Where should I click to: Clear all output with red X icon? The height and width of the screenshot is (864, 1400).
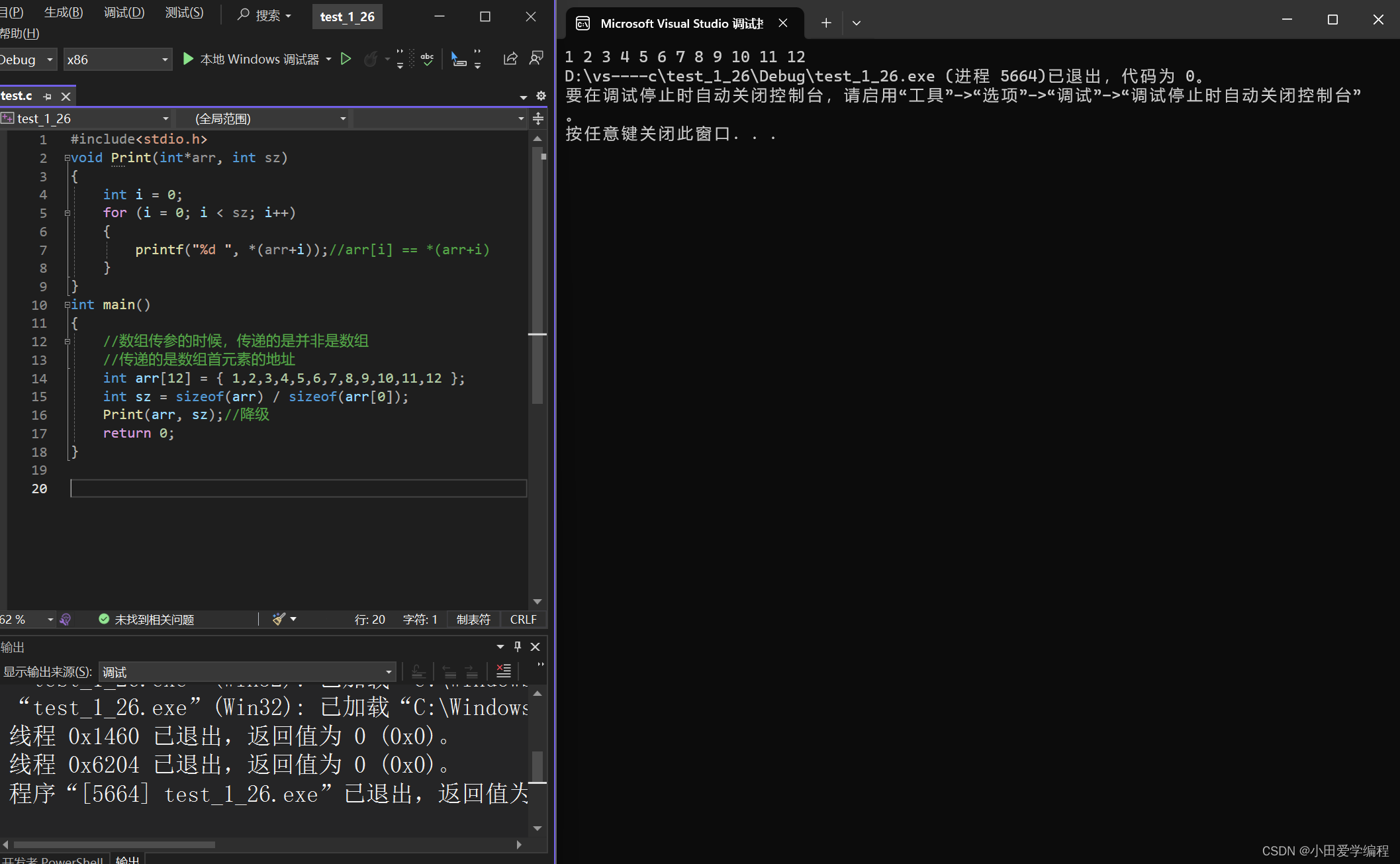click(x=504, y=671)
